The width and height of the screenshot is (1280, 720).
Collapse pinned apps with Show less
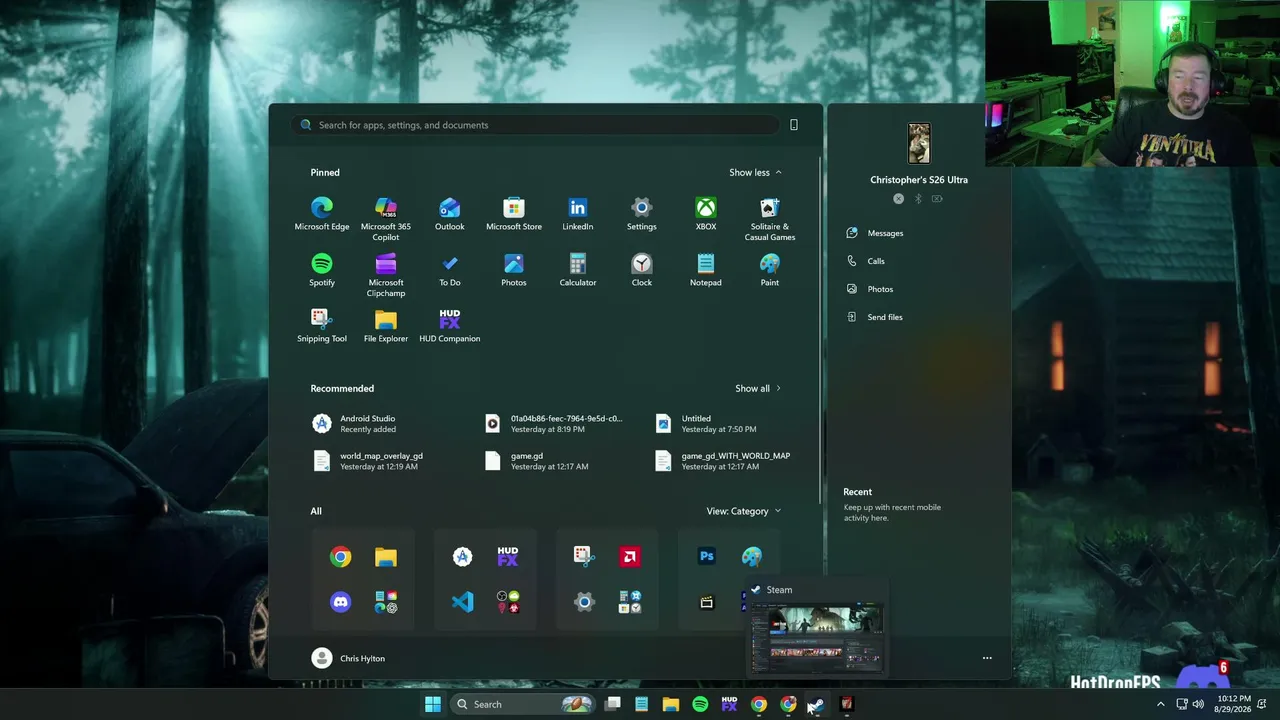pyautogui.click(x=755, y=172)
